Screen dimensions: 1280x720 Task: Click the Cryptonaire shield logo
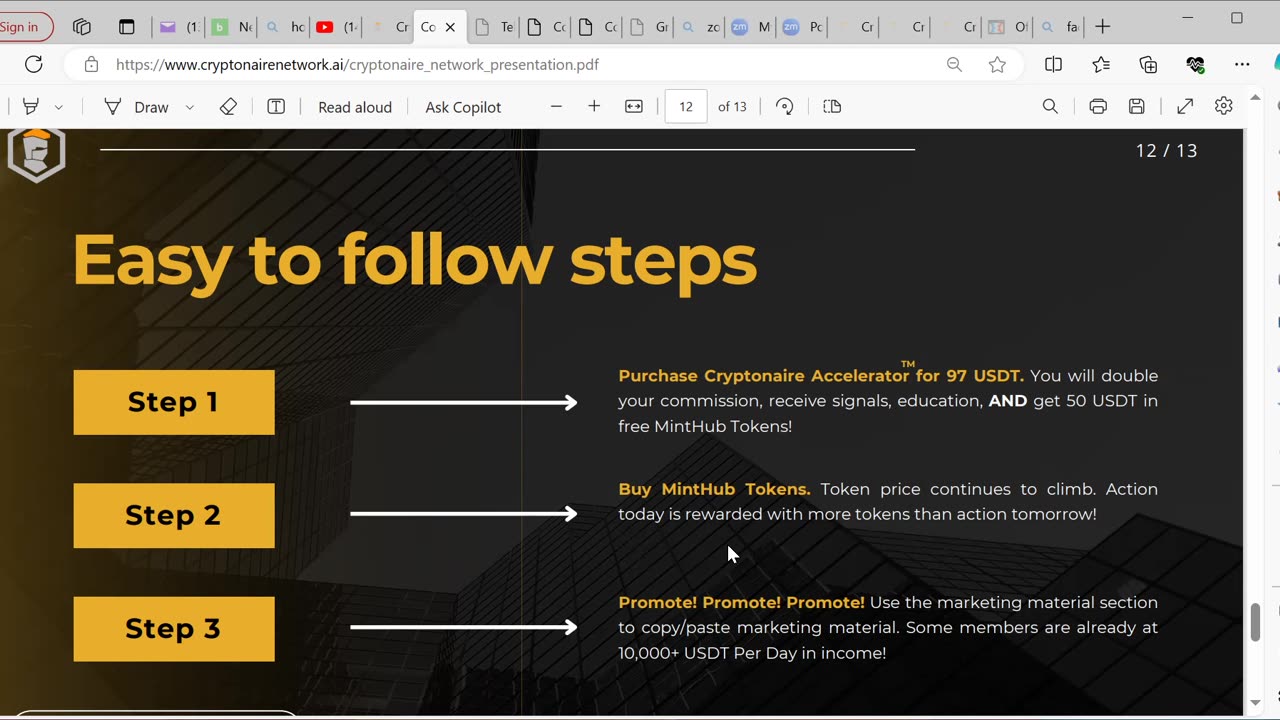point(36,154)
